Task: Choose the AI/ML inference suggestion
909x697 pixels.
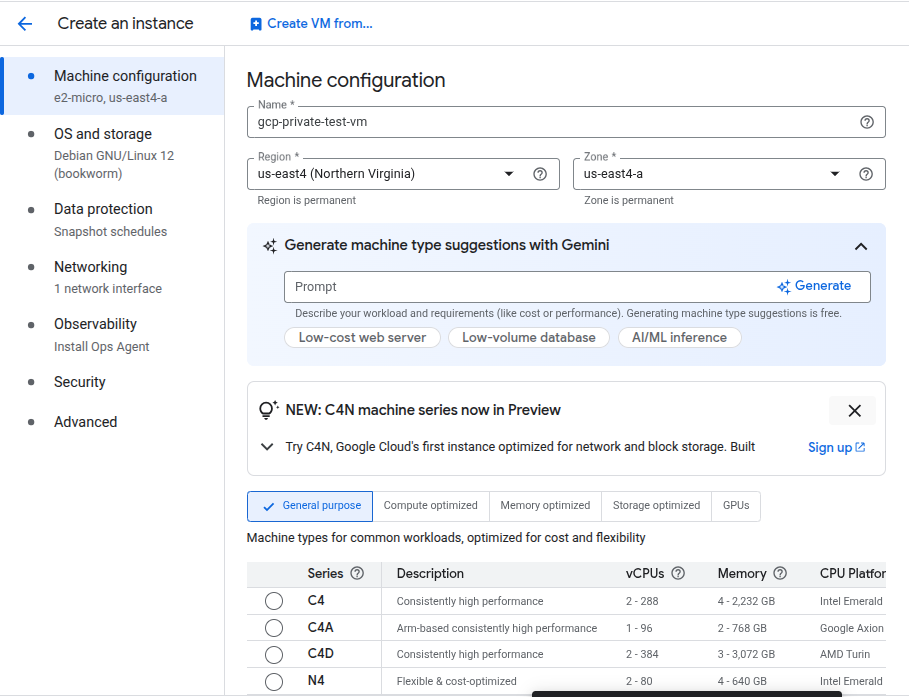Action: (x=679, y=337)
